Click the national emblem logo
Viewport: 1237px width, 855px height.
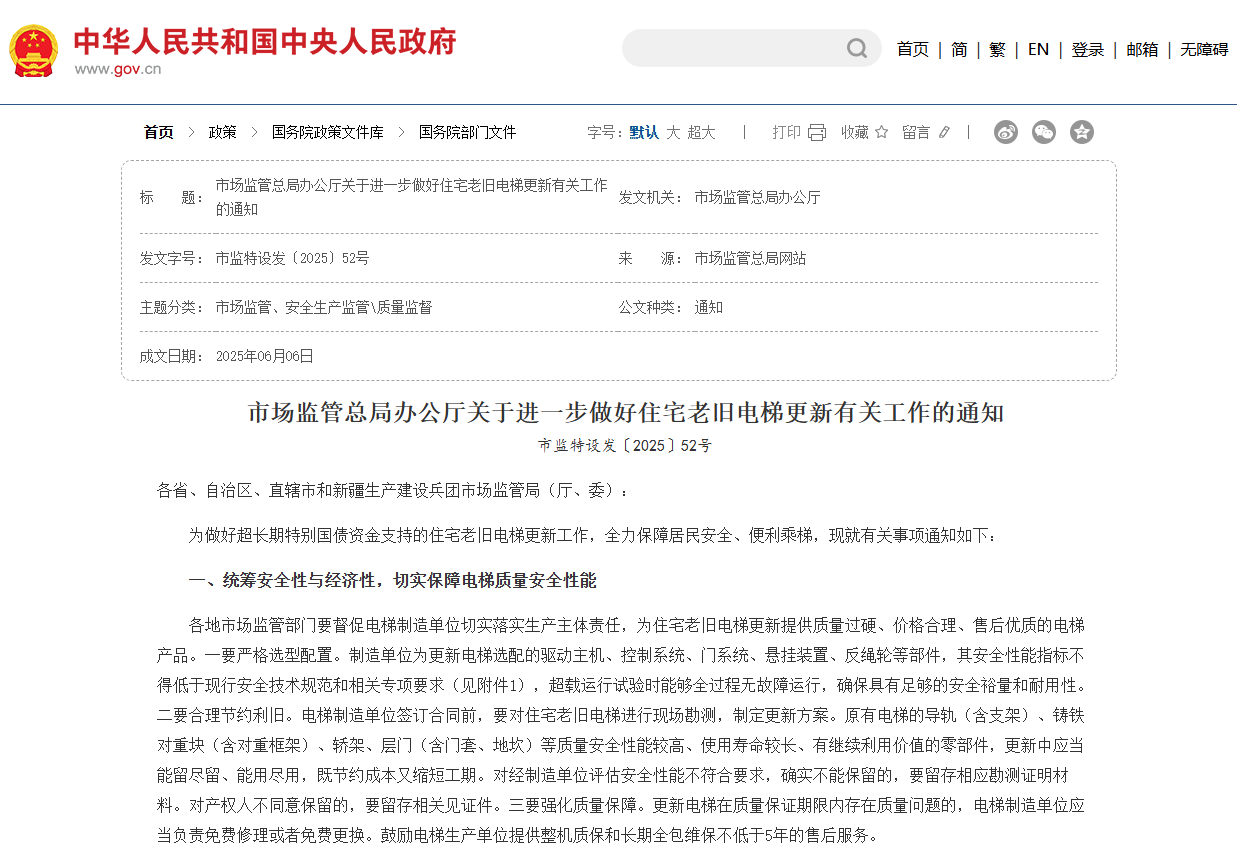[34, 50]
